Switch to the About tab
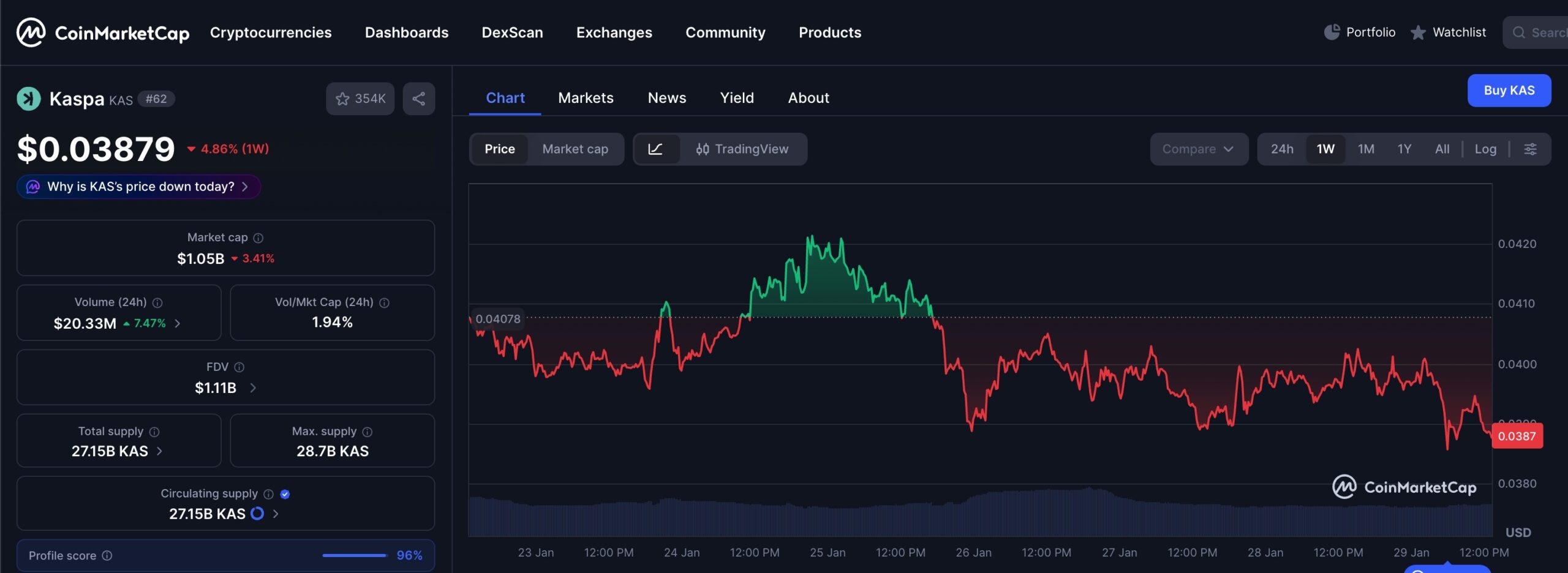The height and width of the screenshot is (573, 1568). click(x=809, y=98)
